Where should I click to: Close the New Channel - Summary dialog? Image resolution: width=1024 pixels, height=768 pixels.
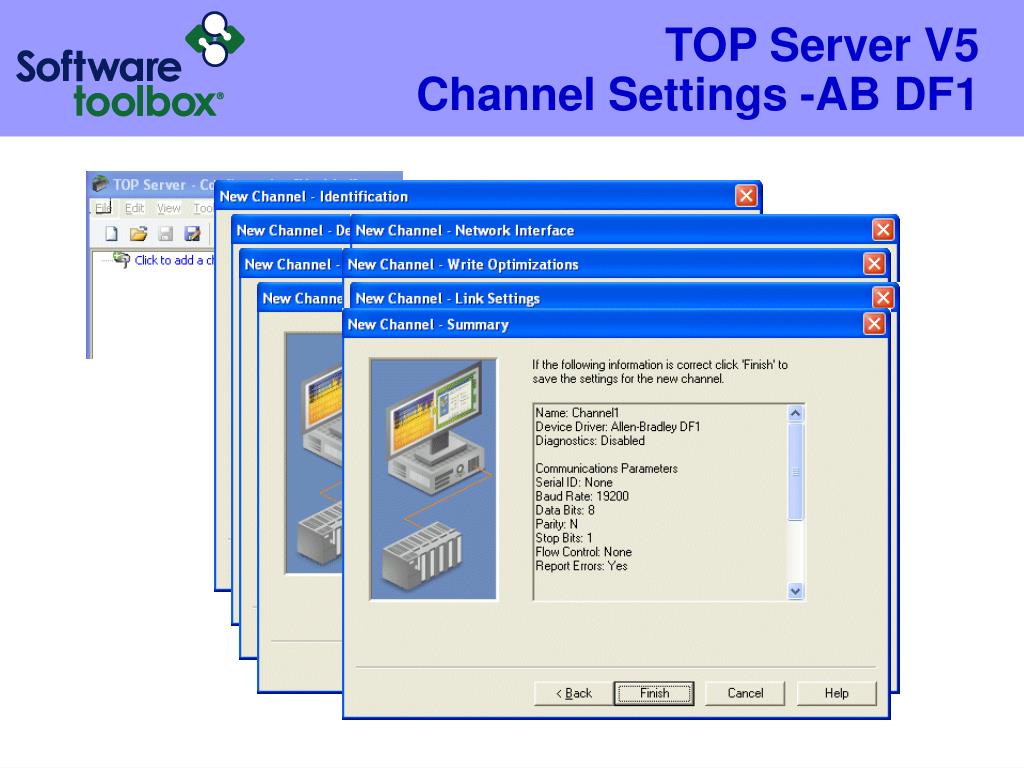click(874, 324)
